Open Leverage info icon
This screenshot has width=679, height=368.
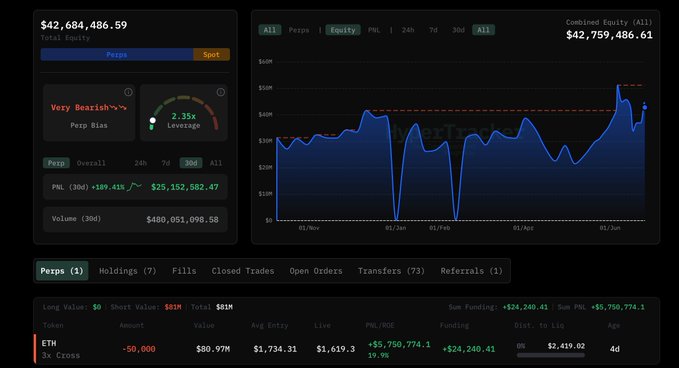(220, 92)
